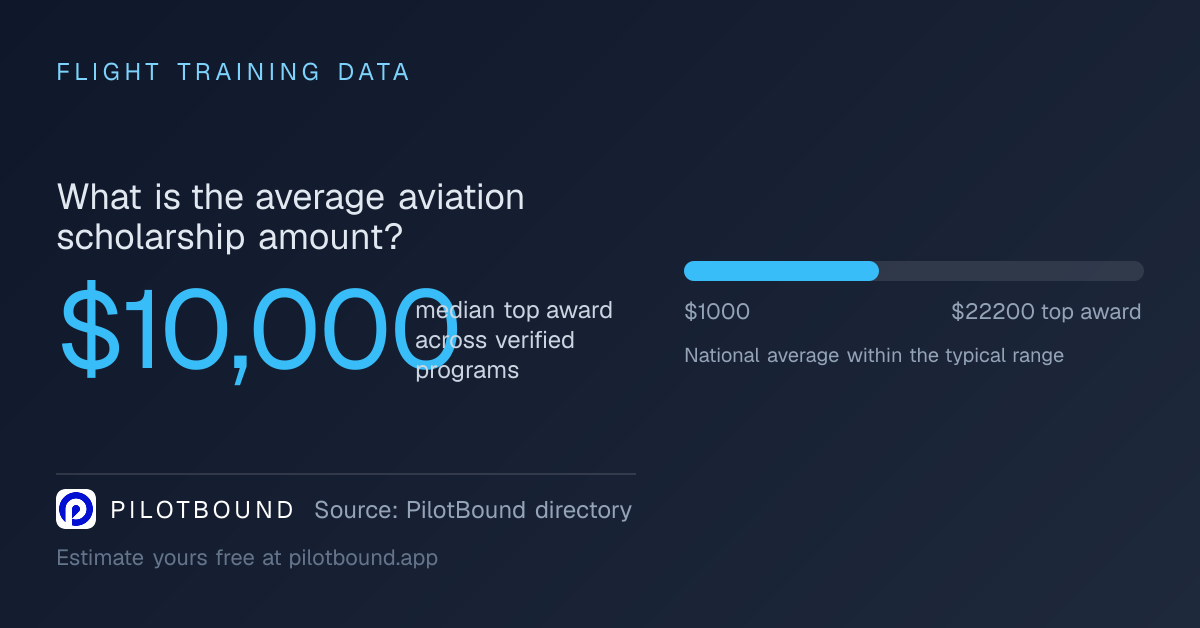1200x628 pixels.
Task: Click the average aviation scholarship question heading
Action: pyautogui.click(x=291, y=217)
